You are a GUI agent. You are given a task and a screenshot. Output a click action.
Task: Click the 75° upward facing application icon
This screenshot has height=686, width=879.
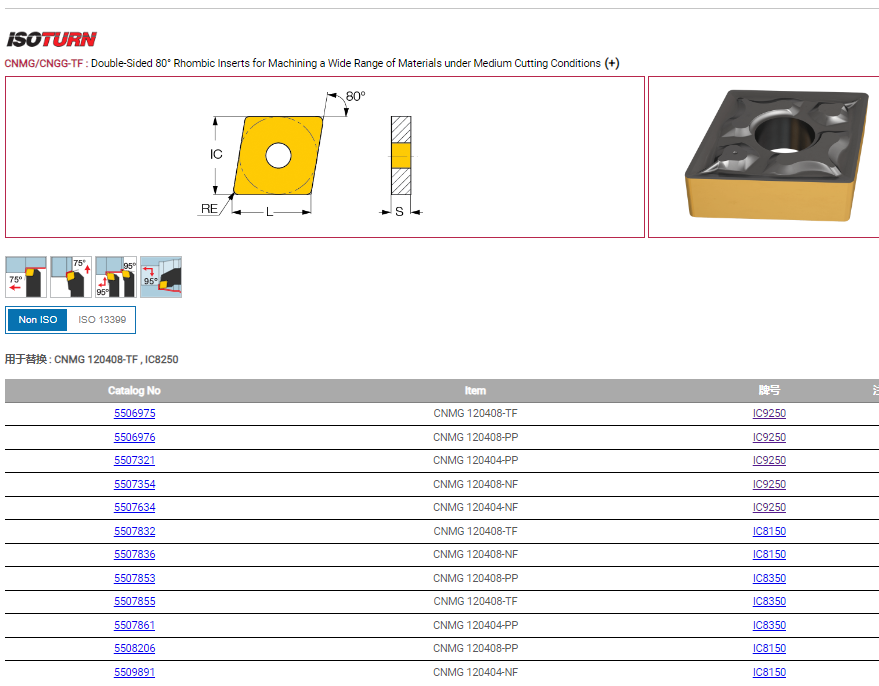[x=70, y=277]
